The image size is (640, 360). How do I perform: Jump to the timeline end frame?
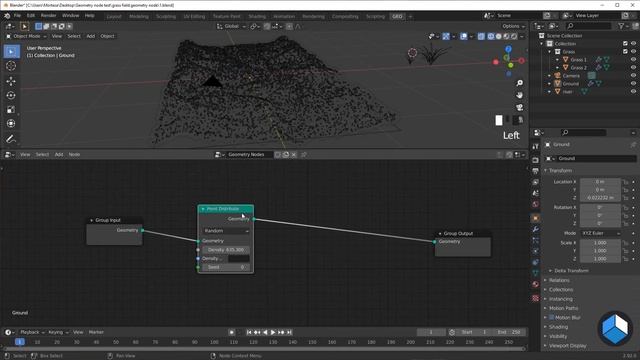tap(289, 332)
